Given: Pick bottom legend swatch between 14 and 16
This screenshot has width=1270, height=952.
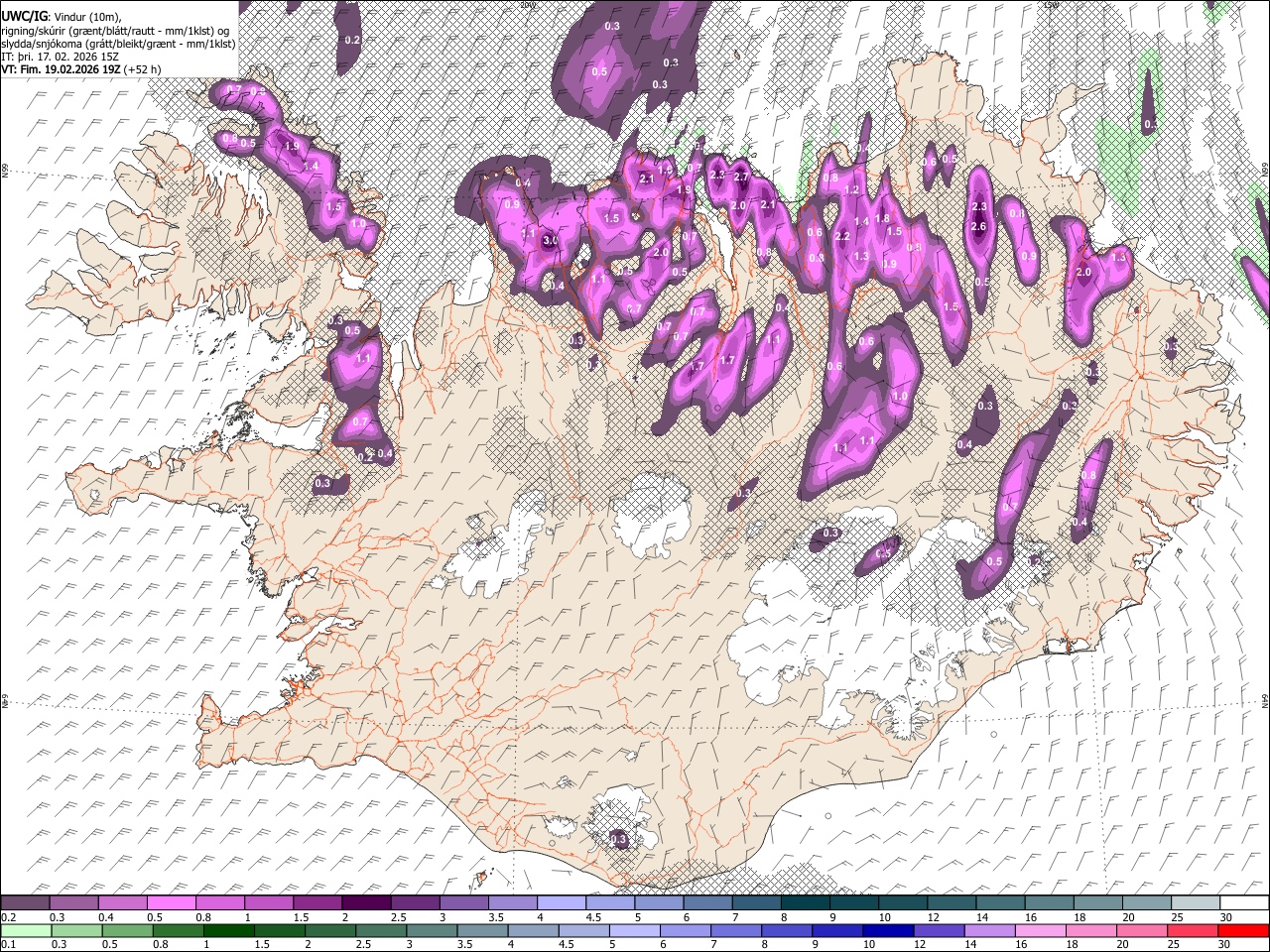Looking at the screenshot, I should 988,930.
